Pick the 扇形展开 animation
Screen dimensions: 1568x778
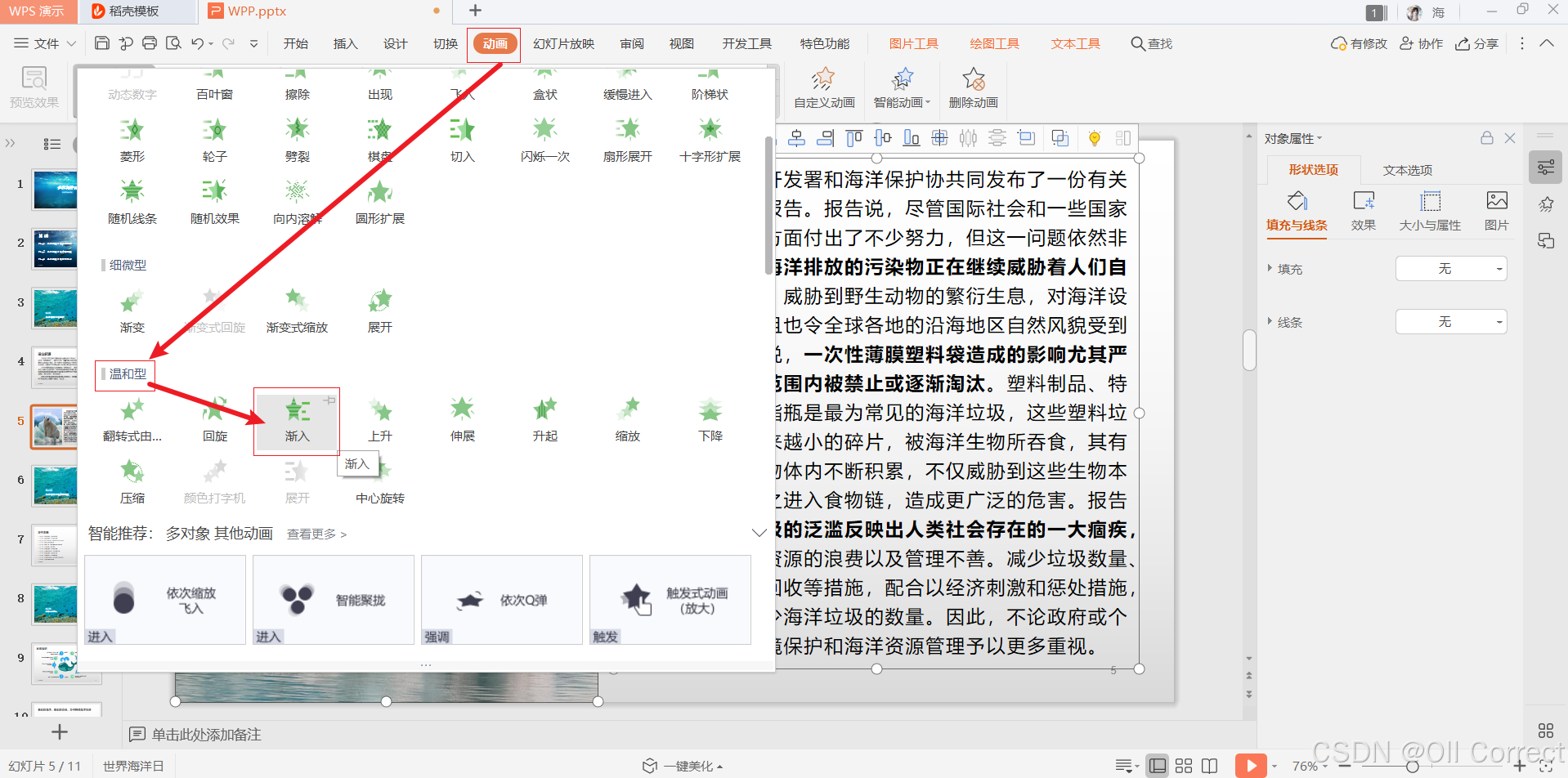pos(627,140)
